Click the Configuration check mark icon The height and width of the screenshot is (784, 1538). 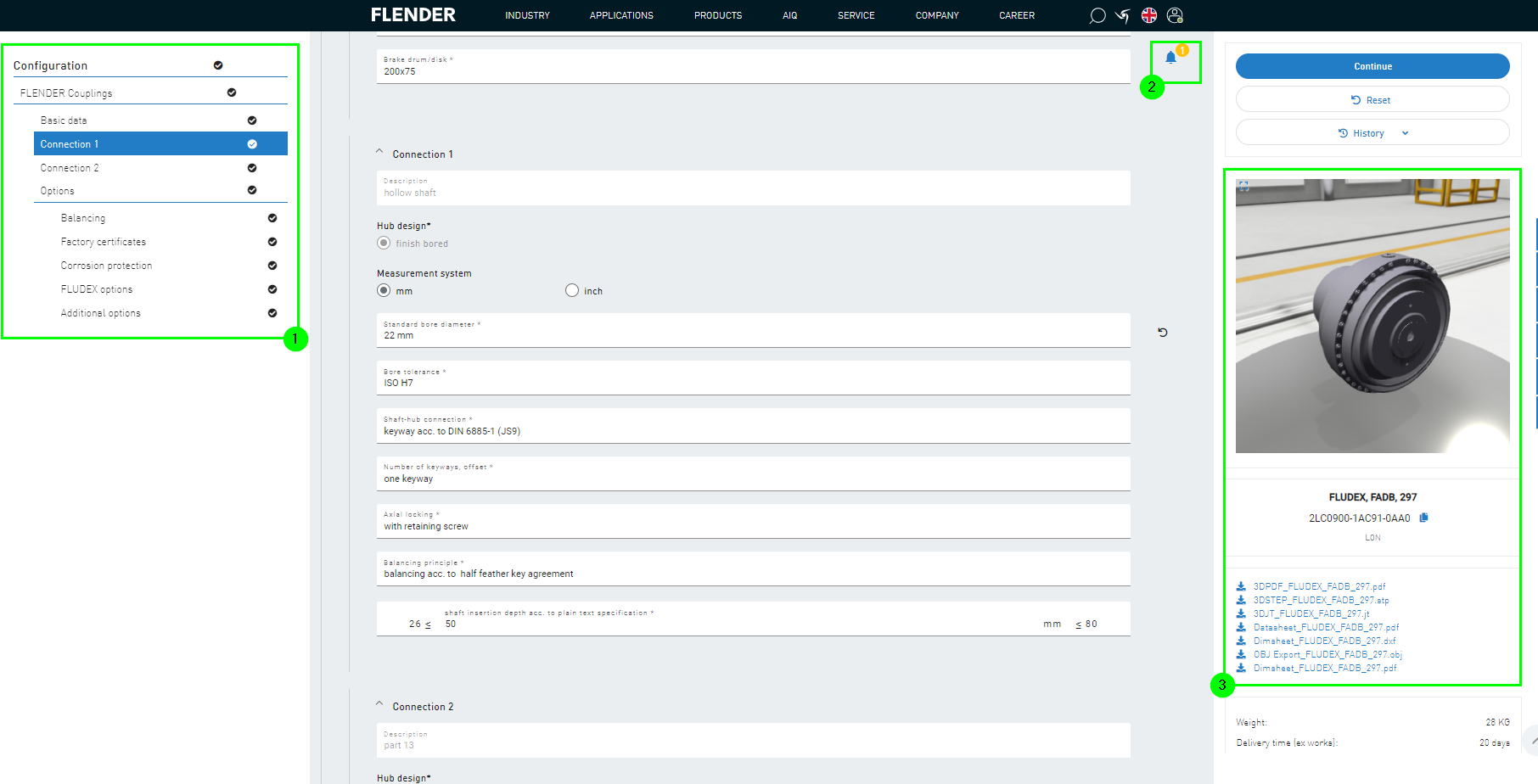[218, 65]
